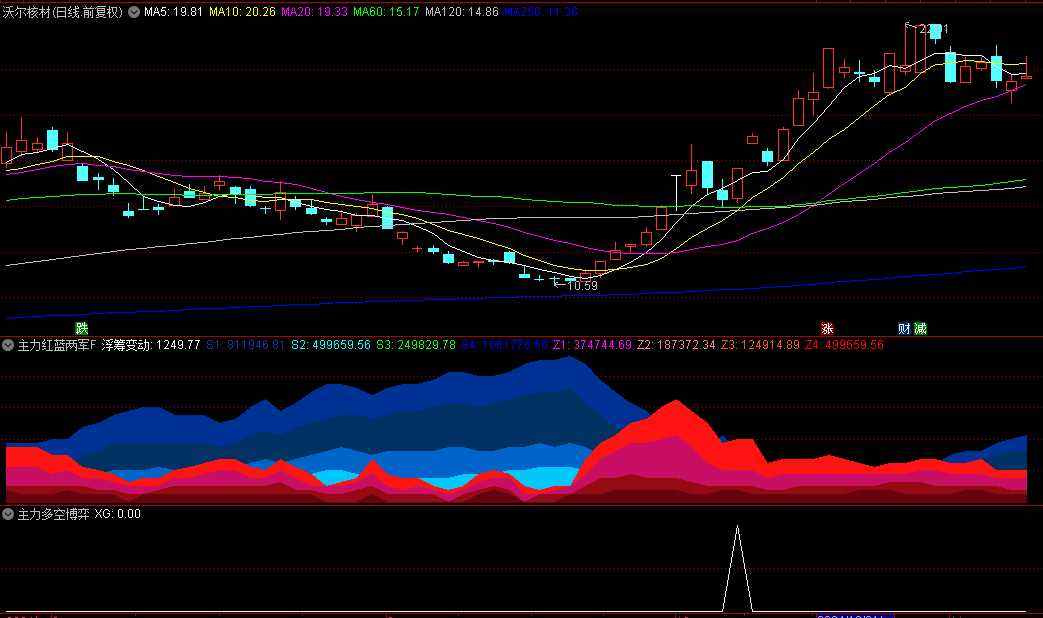Select the MA120 label in header
Screen dimensions: 1043x618
(x=460, y=13)
